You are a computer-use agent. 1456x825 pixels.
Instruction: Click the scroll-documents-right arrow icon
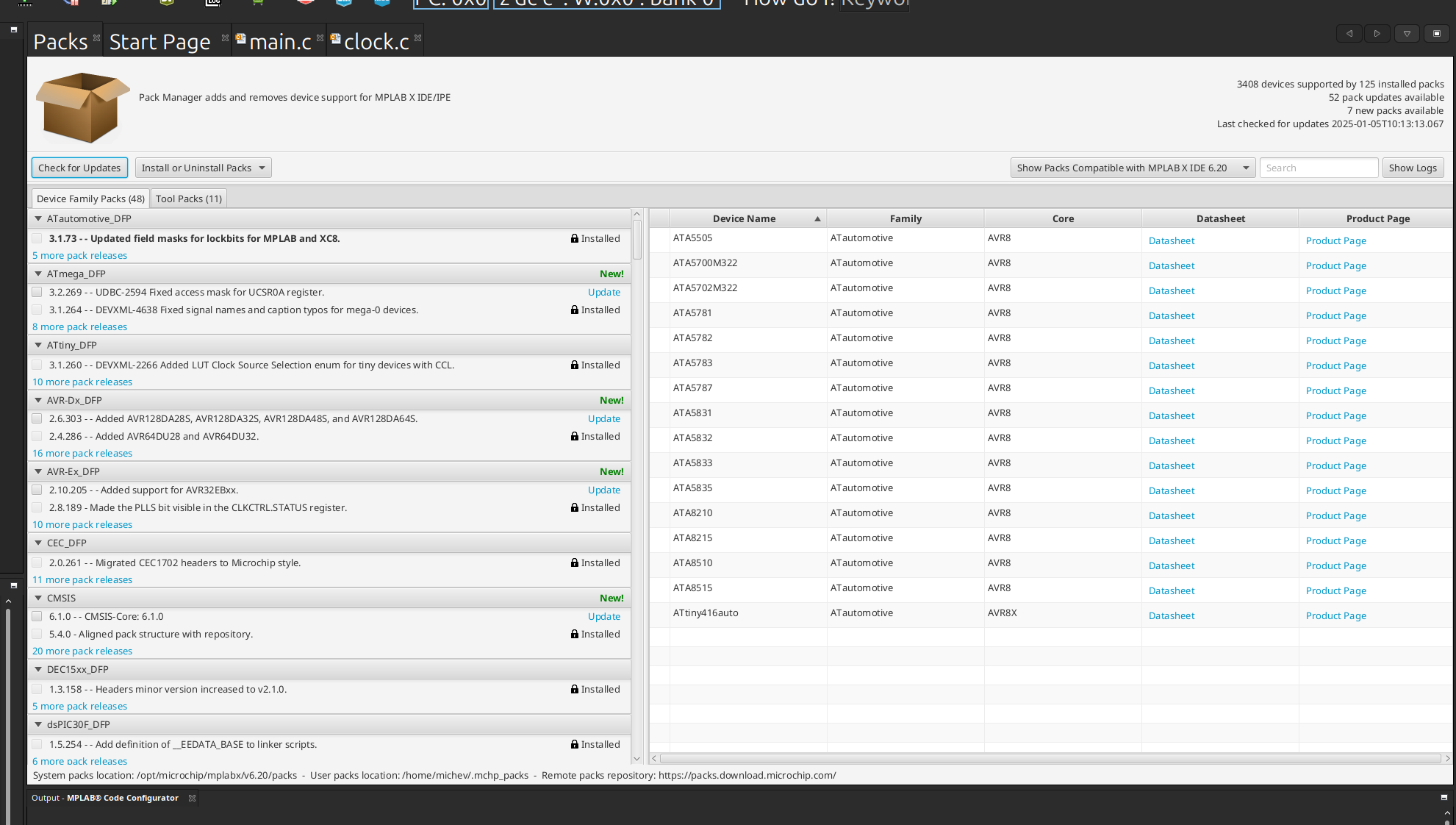[1377, 33]
